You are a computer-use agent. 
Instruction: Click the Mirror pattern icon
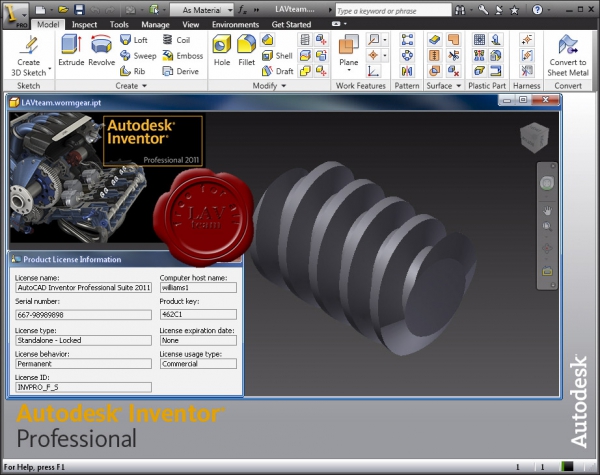[x=407, y=71]
